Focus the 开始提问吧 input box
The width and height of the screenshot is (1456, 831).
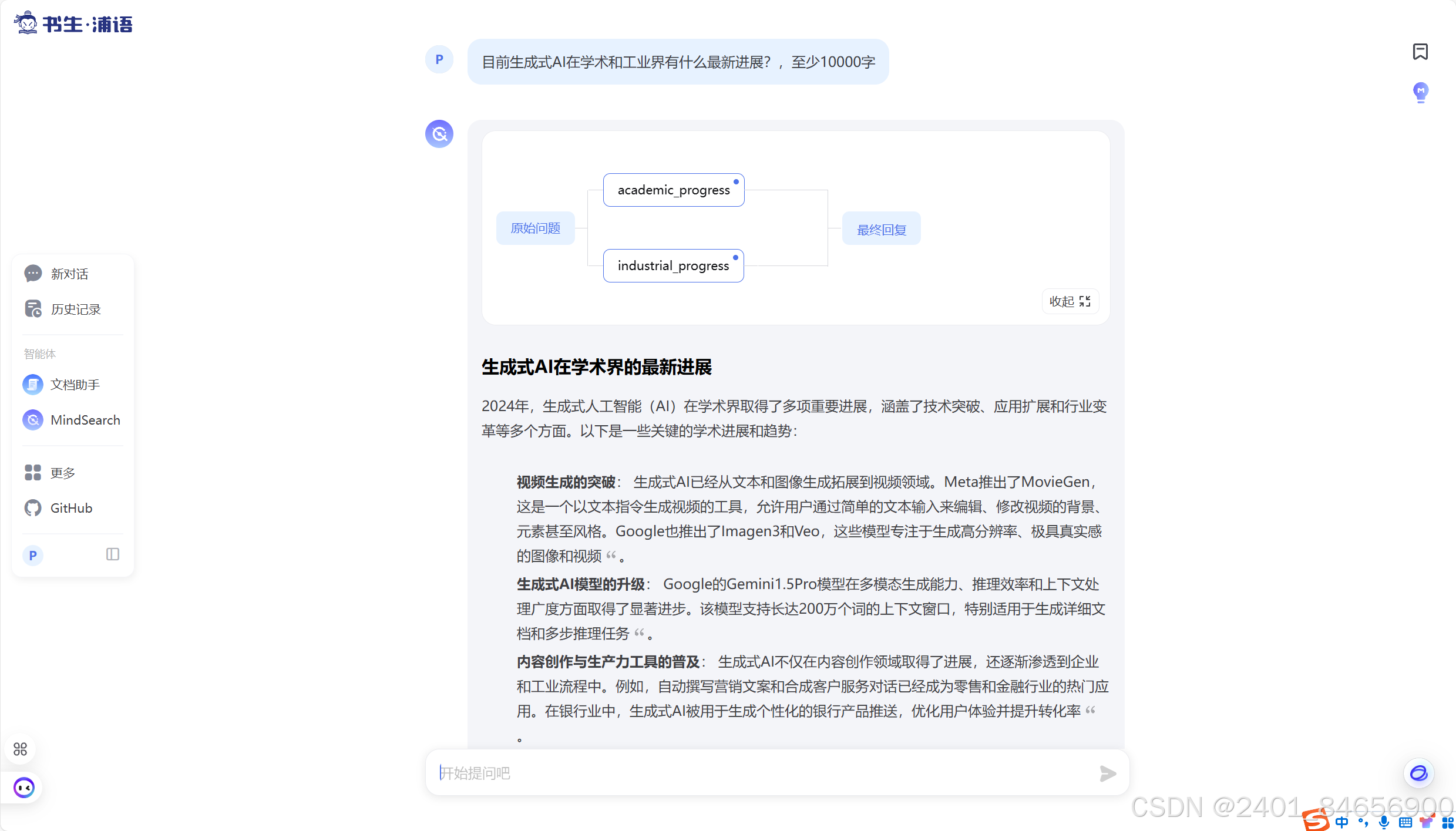[x=764, y=773]
